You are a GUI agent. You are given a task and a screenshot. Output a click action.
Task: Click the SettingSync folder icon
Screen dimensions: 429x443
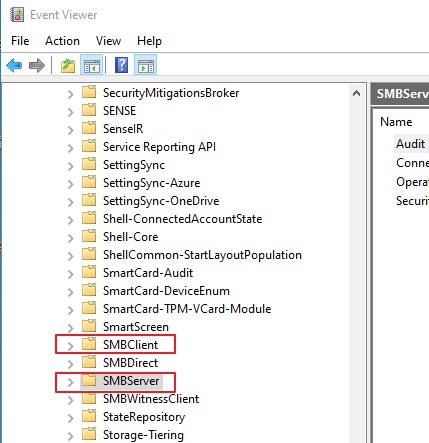(x=89, y=164)
